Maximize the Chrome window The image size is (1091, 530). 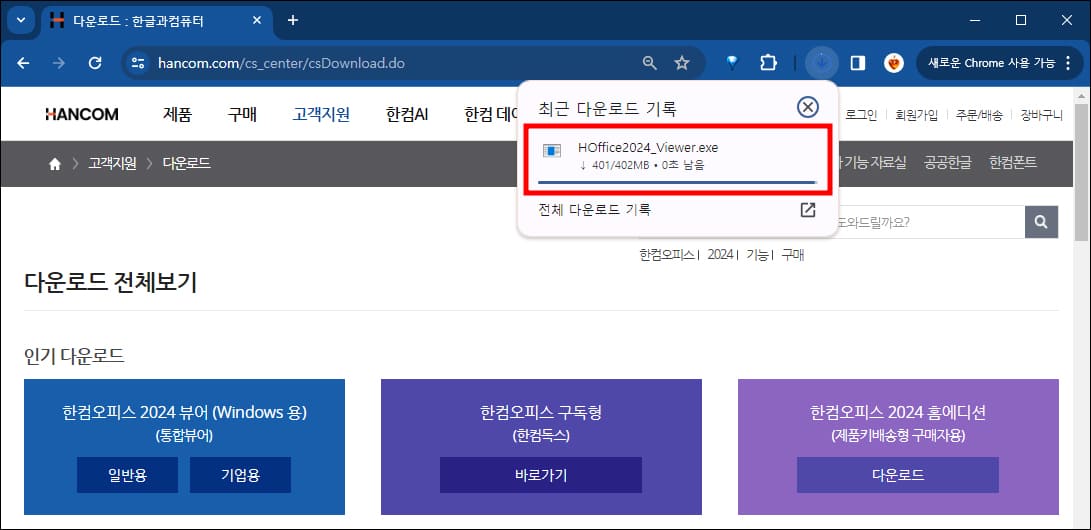click(x=1021, y=20)
